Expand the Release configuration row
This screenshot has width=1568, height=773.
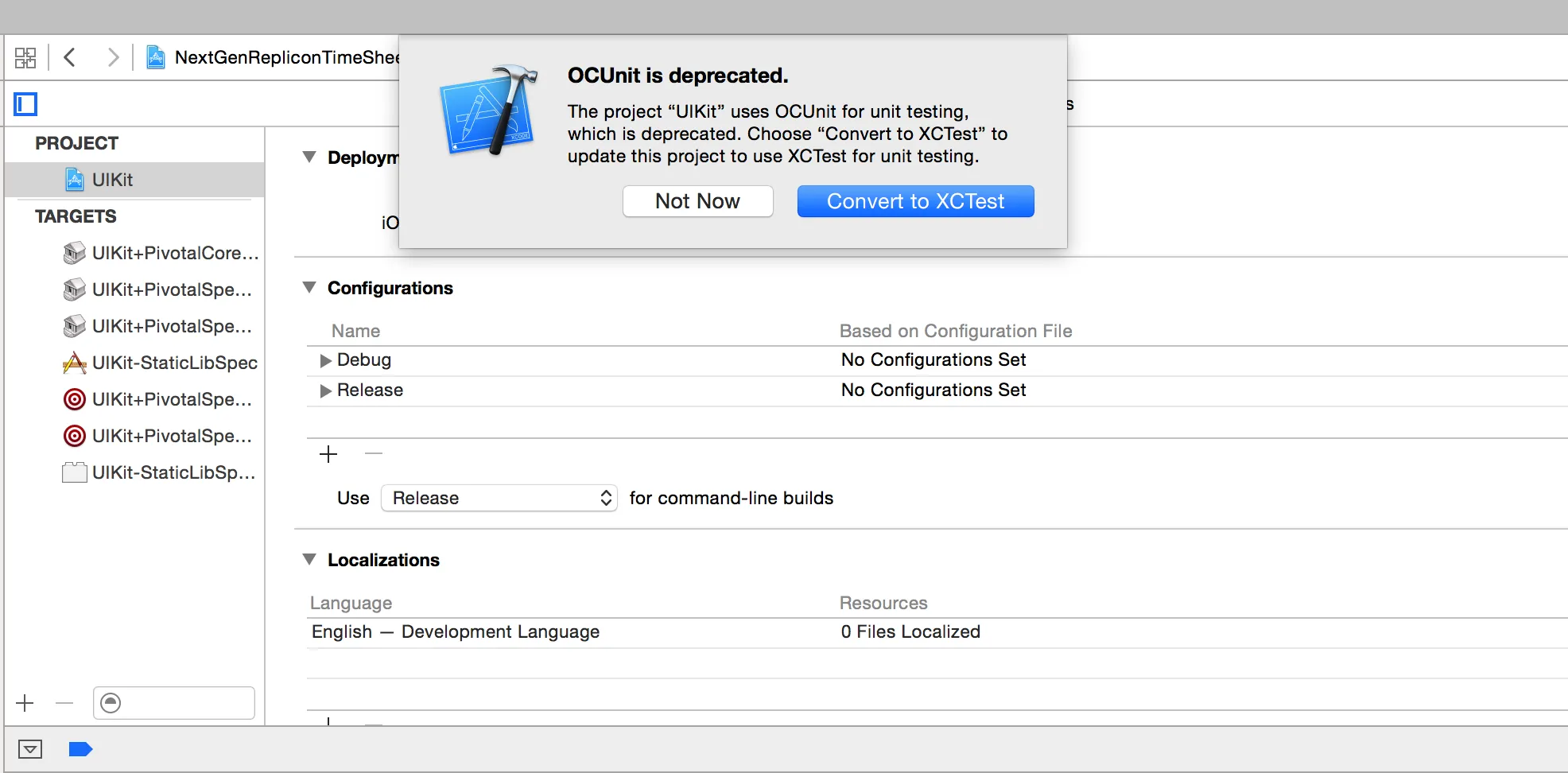[x=325, y=390]
